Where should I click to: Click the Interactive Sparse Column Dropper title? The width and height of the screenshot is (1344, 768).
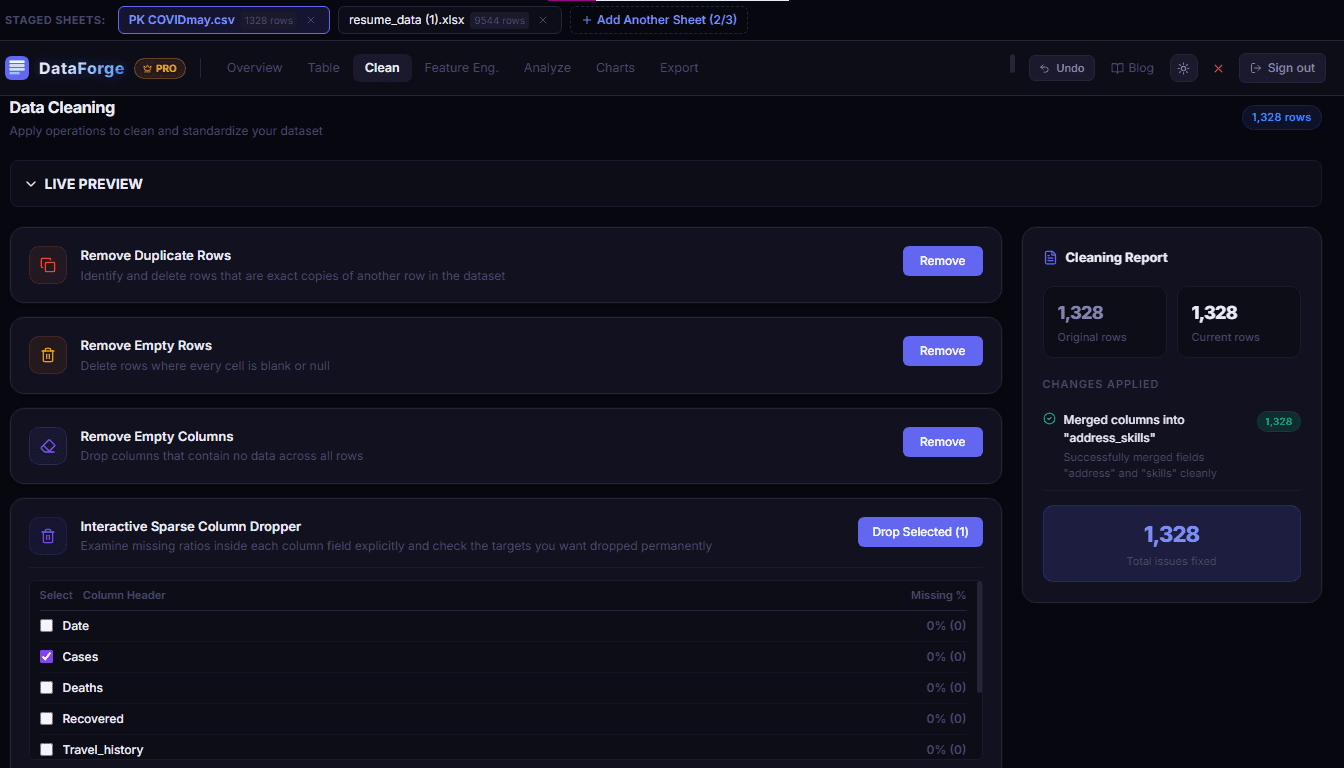pyautogui.click(x=191, y=526)
